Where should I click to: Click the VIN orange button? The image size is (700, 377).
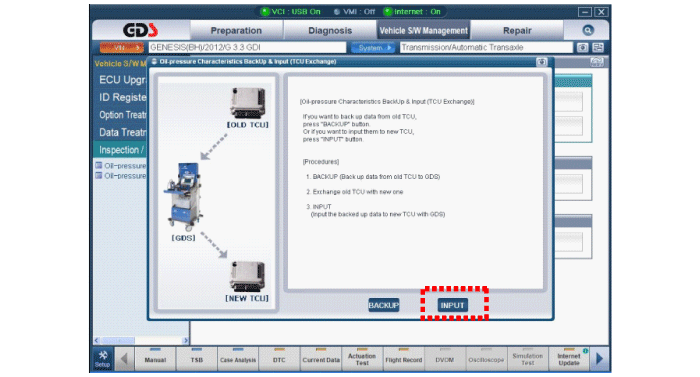pyautogui.click(x=121, y=47)
